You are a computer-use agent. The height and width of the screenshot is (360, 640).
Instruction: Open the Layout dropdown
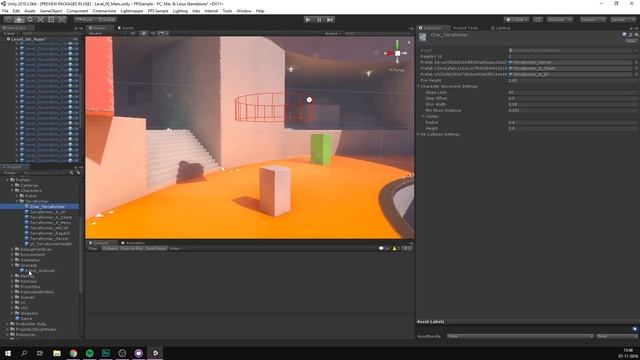[x=622, y=20]
